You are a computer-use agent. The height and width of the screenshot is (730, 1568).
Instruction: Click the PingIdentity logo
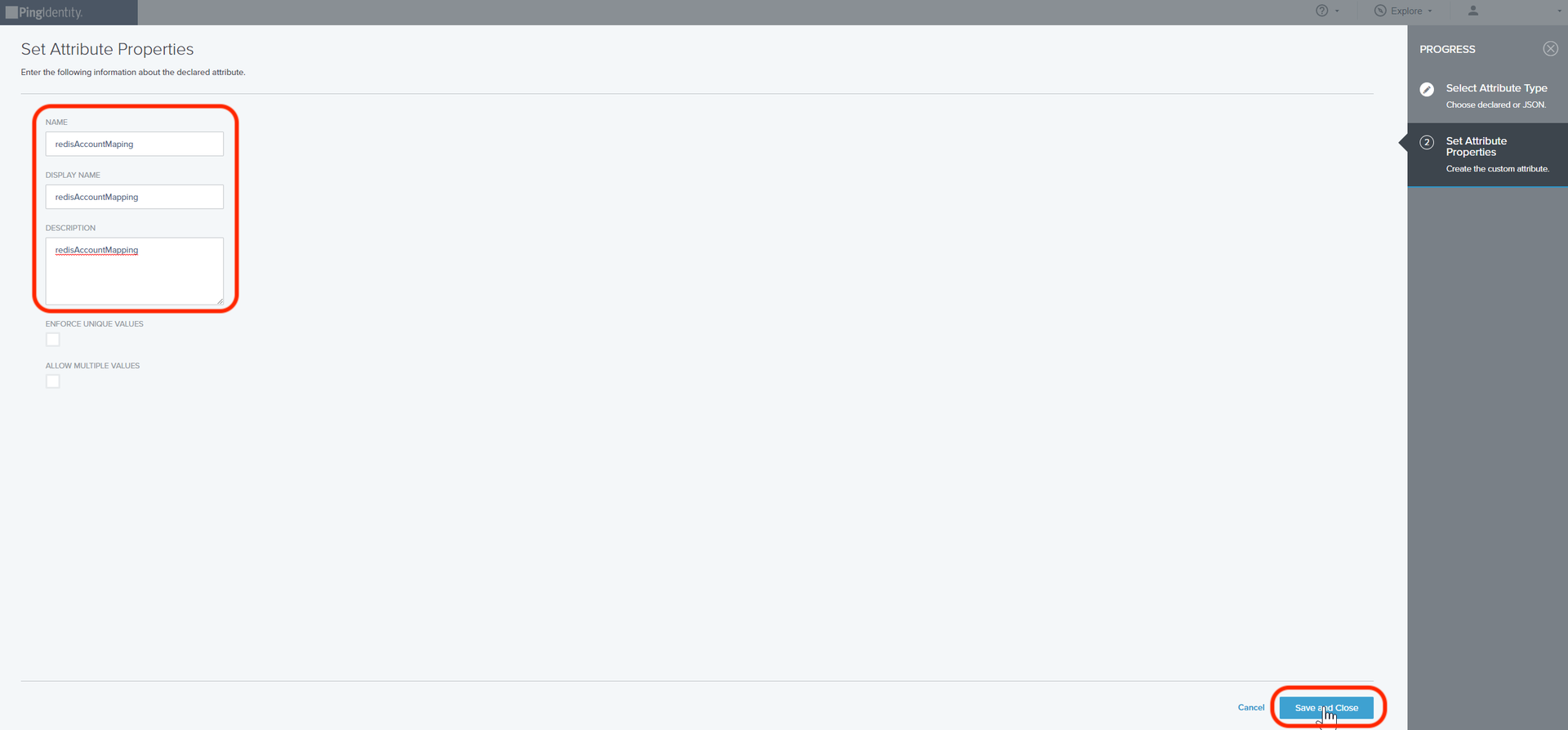coord(44,12)
